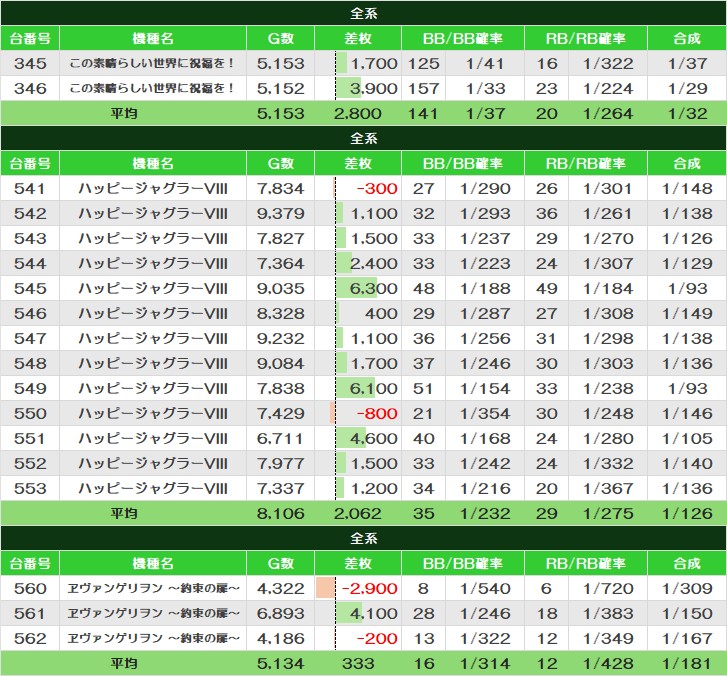Click 1/540 BB rate in row 560
Viewport: 727px width, 676px height.
(x=485, y=588)
